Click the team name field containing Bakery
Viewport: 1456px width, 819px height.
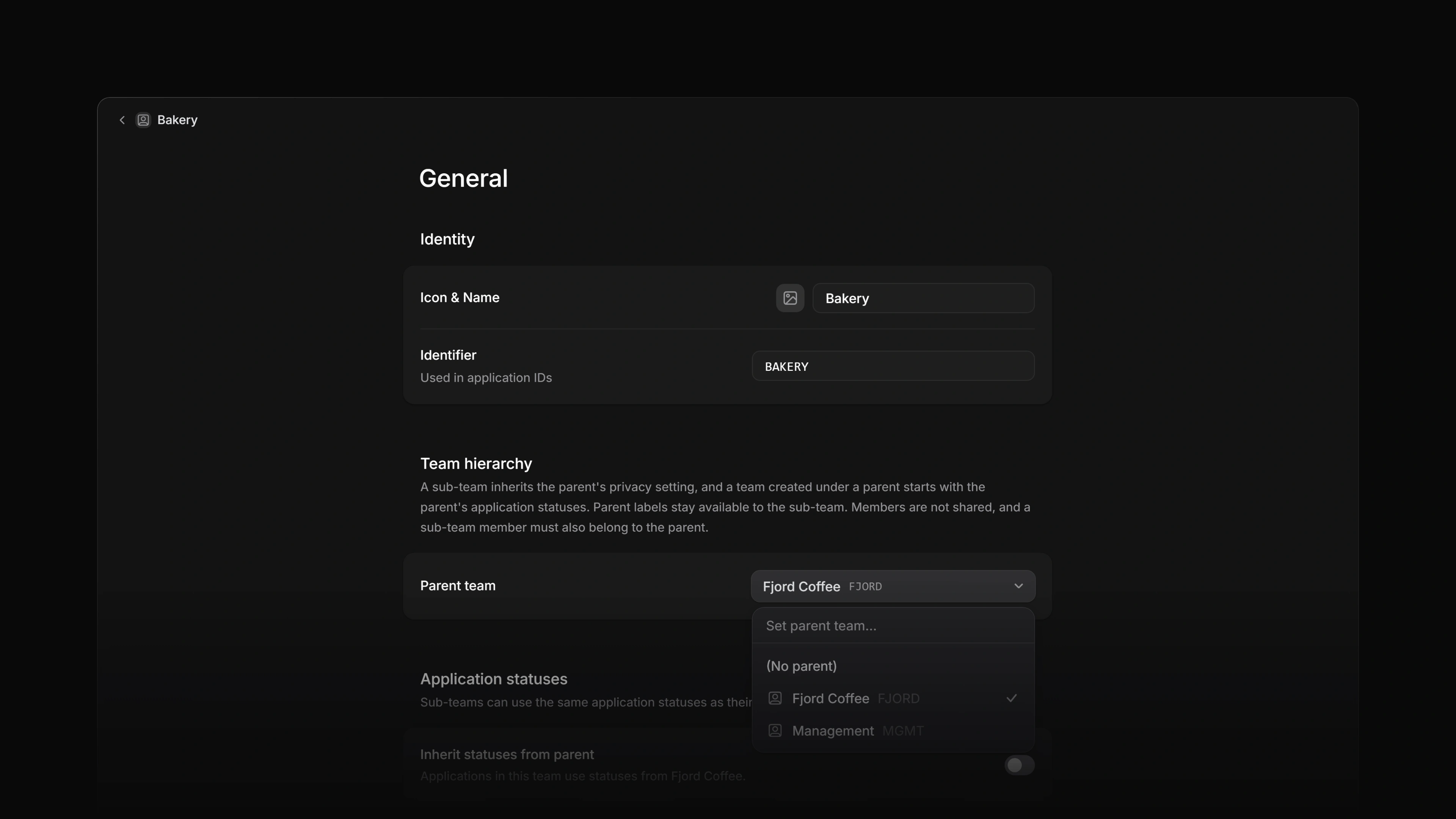pos(923,298)
